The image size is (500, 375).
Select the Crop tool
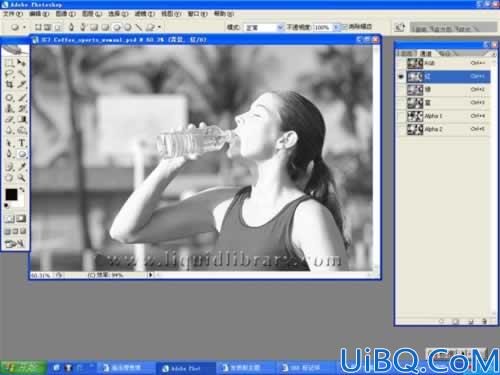[x=9, y=84]
